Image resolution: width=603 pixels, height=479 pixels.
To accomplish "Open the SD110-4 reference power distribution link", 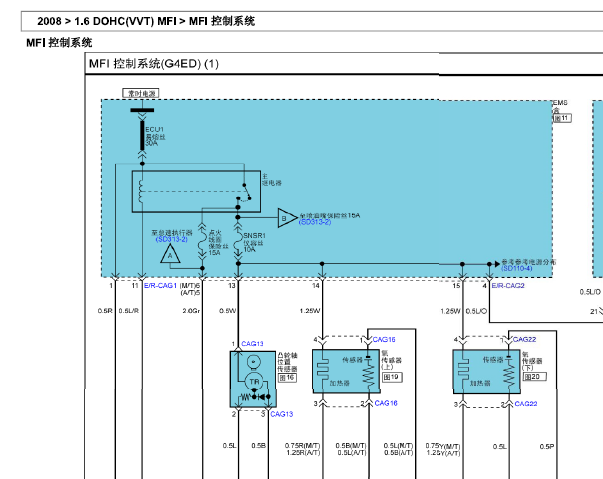I will [516, 268].
